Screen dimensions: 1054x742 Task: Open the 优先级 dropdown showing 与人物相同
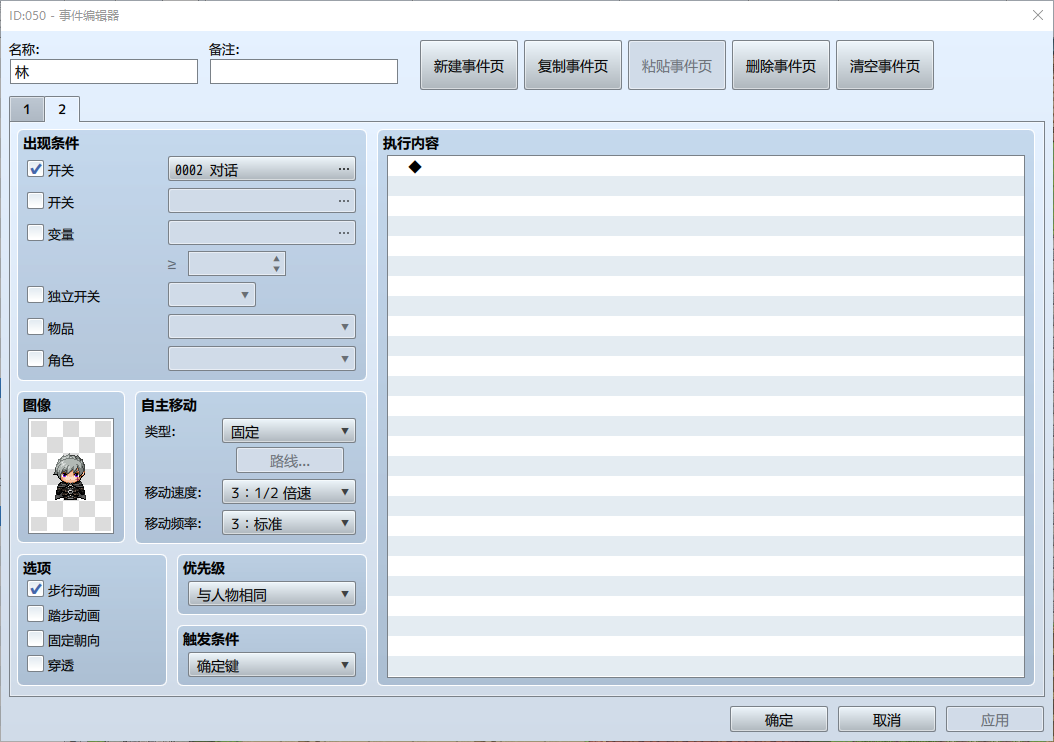[x=272, y=594]
